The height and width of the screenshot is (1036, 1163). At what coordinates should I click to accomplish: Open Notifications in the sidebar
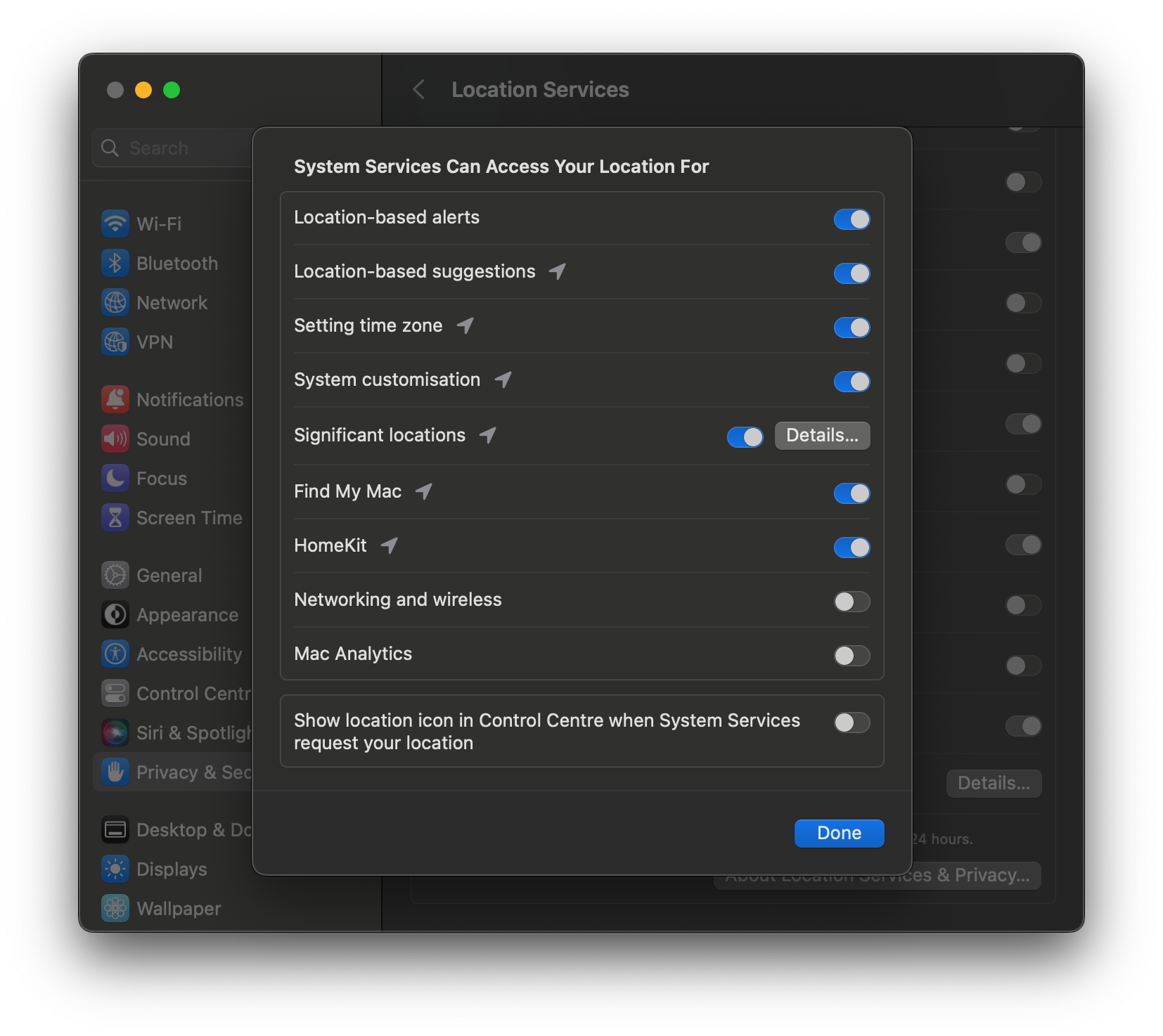point(172,399)
